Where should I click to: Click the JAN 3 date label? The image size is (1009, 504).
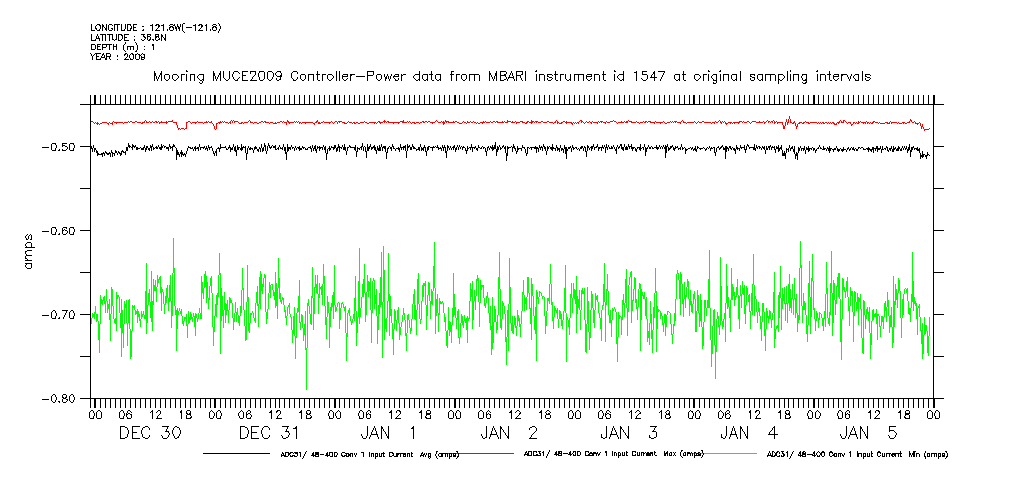(630, 433)
